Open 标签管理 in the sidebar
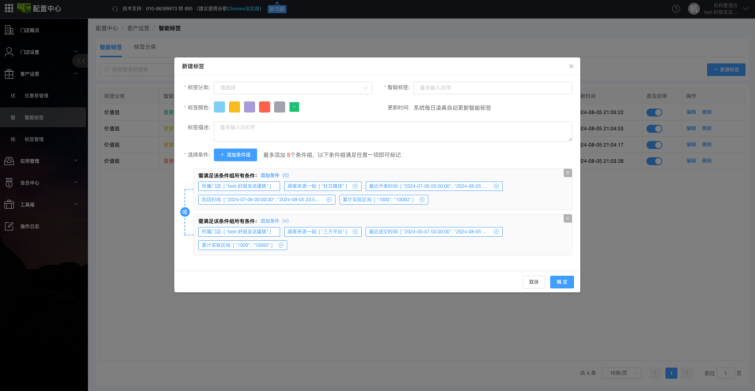 pyautogui.click(x=34, y=139)
